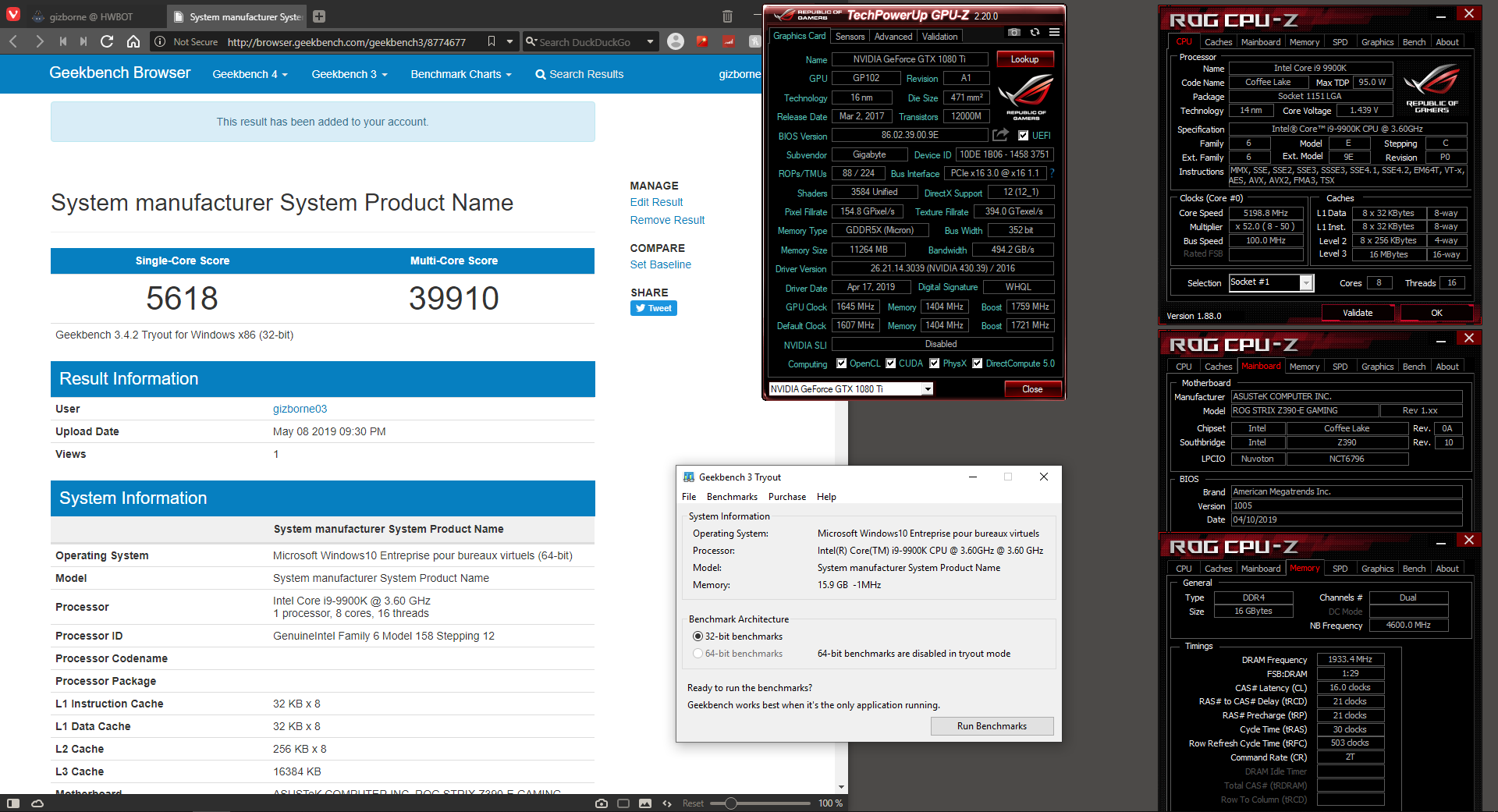Open Search Results in Geekbench navbar
This screenshot has height=812, width=1498.
580,74
